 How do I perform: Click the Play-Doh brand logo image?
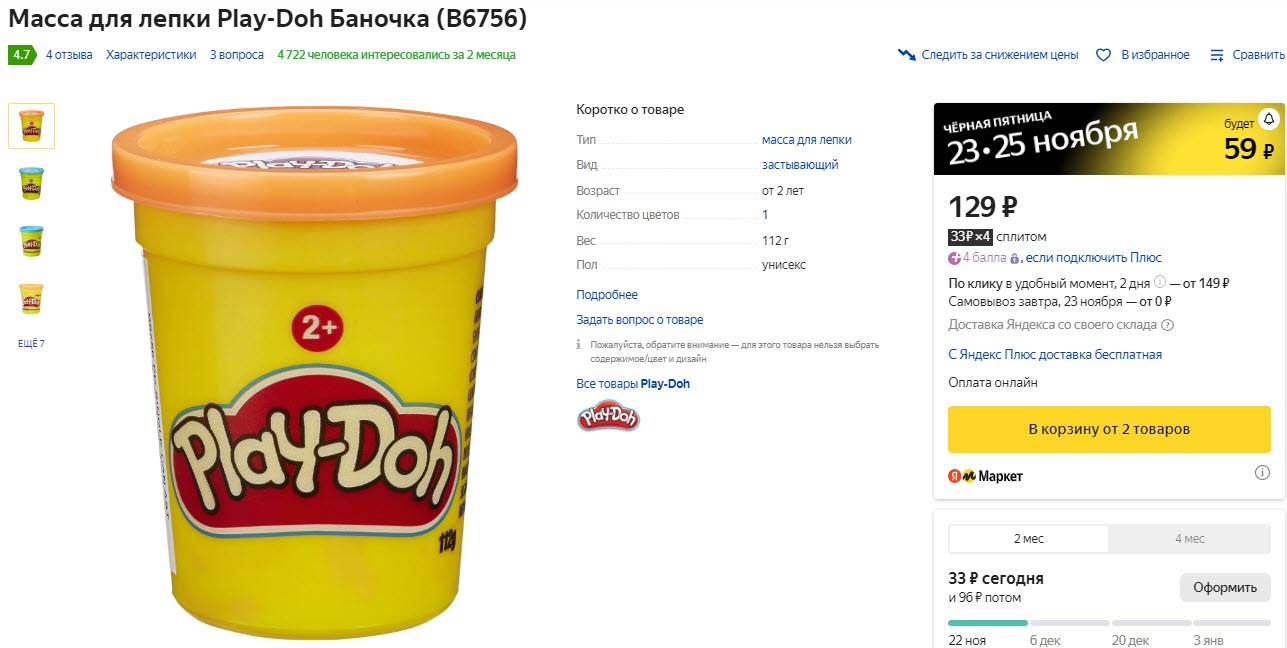(x=608, y=417)
